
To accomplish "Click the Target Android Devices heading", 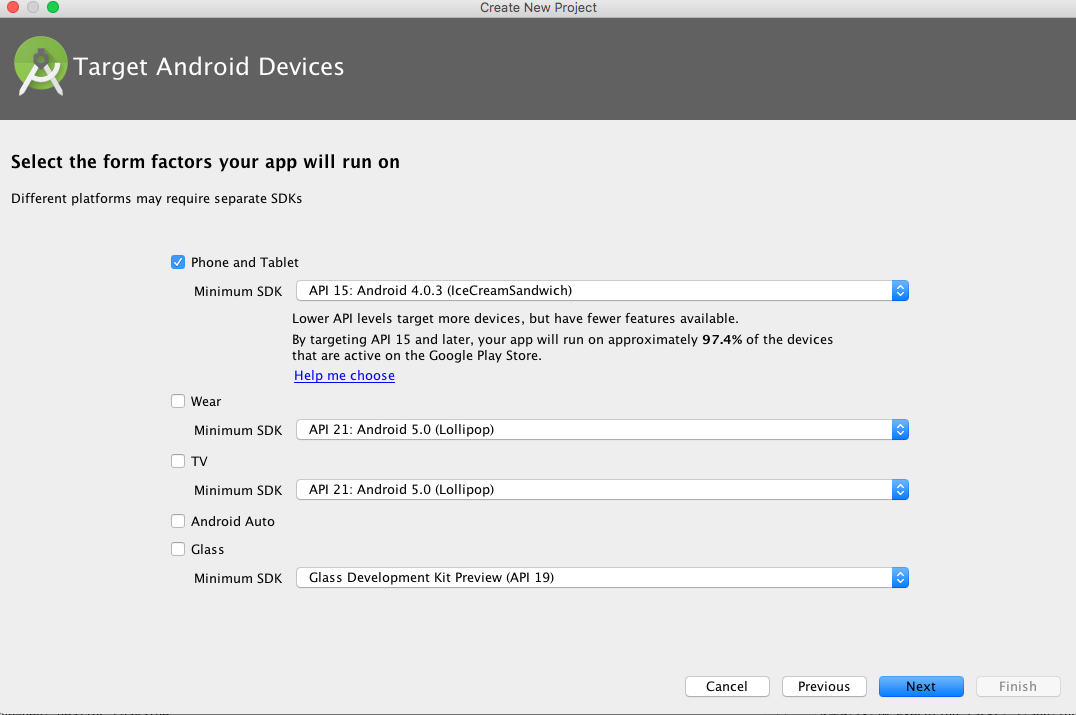I will (x=209, y=67).
